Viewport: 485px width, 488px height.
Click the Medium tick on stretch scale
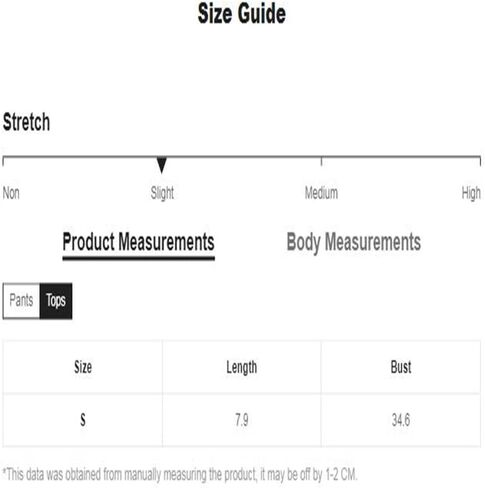click(321, 161)
